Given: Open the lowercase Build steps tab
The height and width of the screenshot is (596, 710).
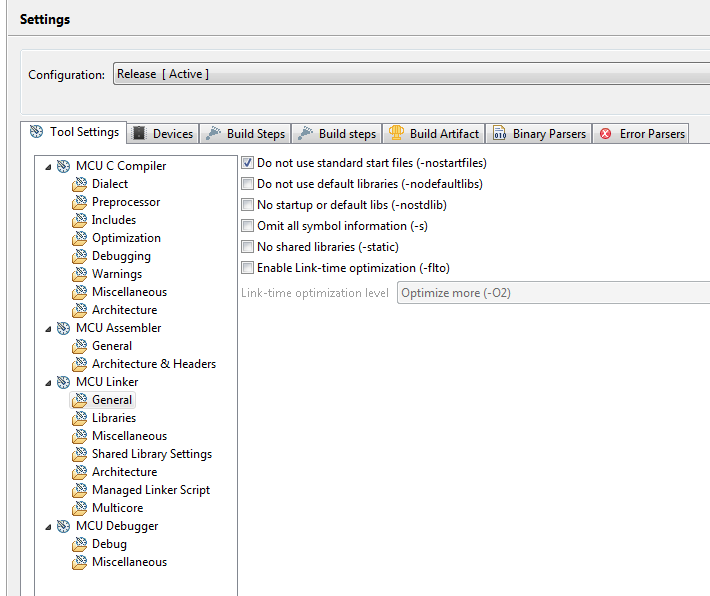Looking at the screenshot, I should 337,134.
